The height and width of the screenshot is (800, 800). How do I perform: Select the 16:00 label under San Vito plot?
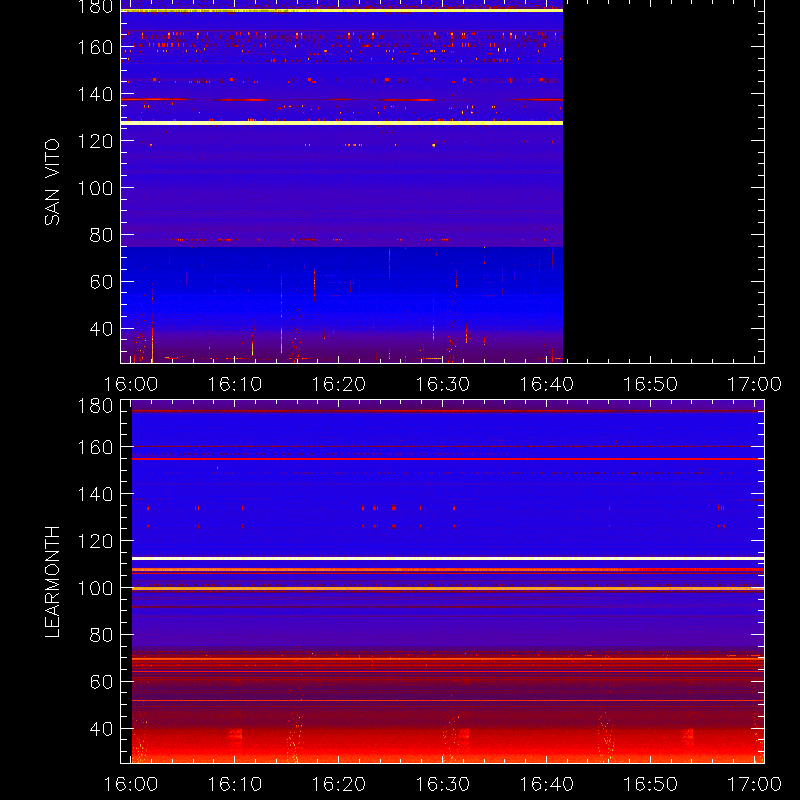[x=131, y=384]
